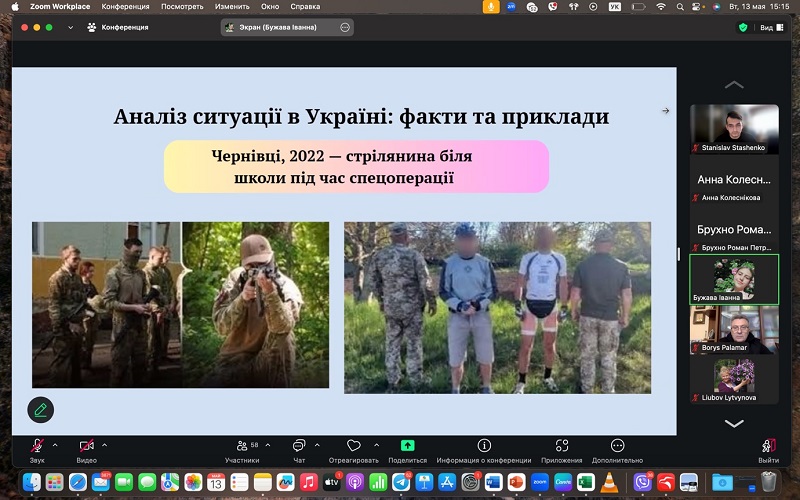Select Бужава Іванна participant tile

point(734,280)
